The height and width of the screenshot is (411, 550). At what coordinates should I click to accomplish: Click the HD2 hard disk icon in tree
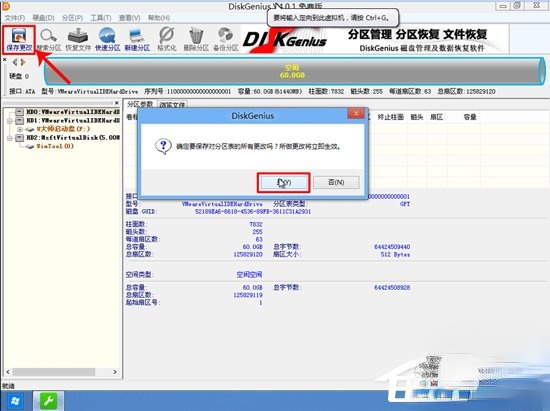[x=20, y=138]
